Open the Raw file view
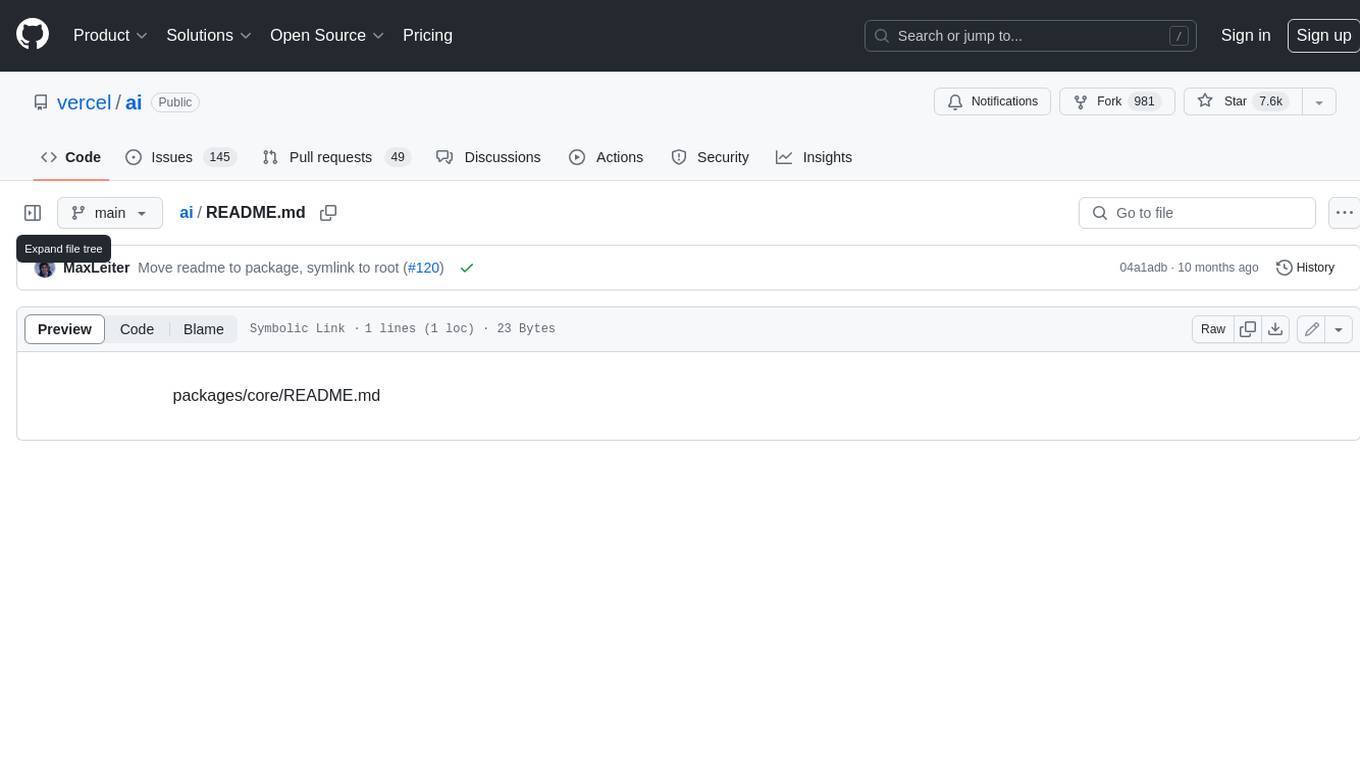The height and width of the screenshot is (764, 1360). (x=1213, y=329)
